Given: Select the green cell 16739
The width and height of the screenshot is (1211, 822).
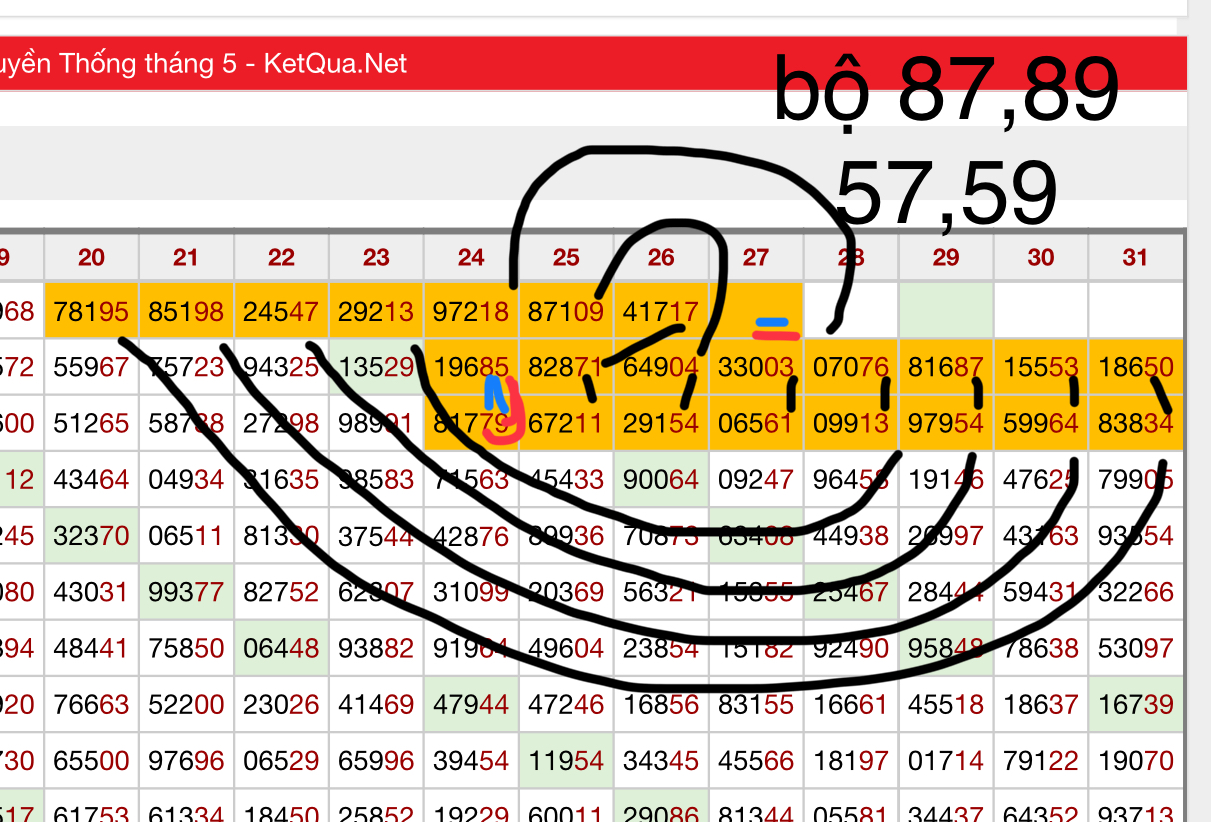Looking at the screenshot, I should click(1135, 705).
